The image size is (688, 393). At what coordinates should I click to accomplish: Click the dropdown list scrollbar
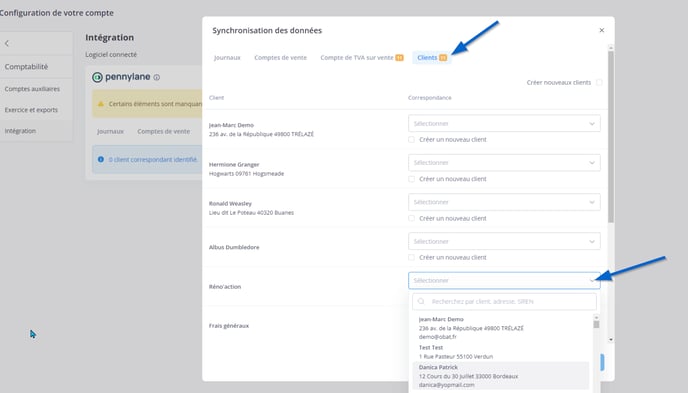596,324
